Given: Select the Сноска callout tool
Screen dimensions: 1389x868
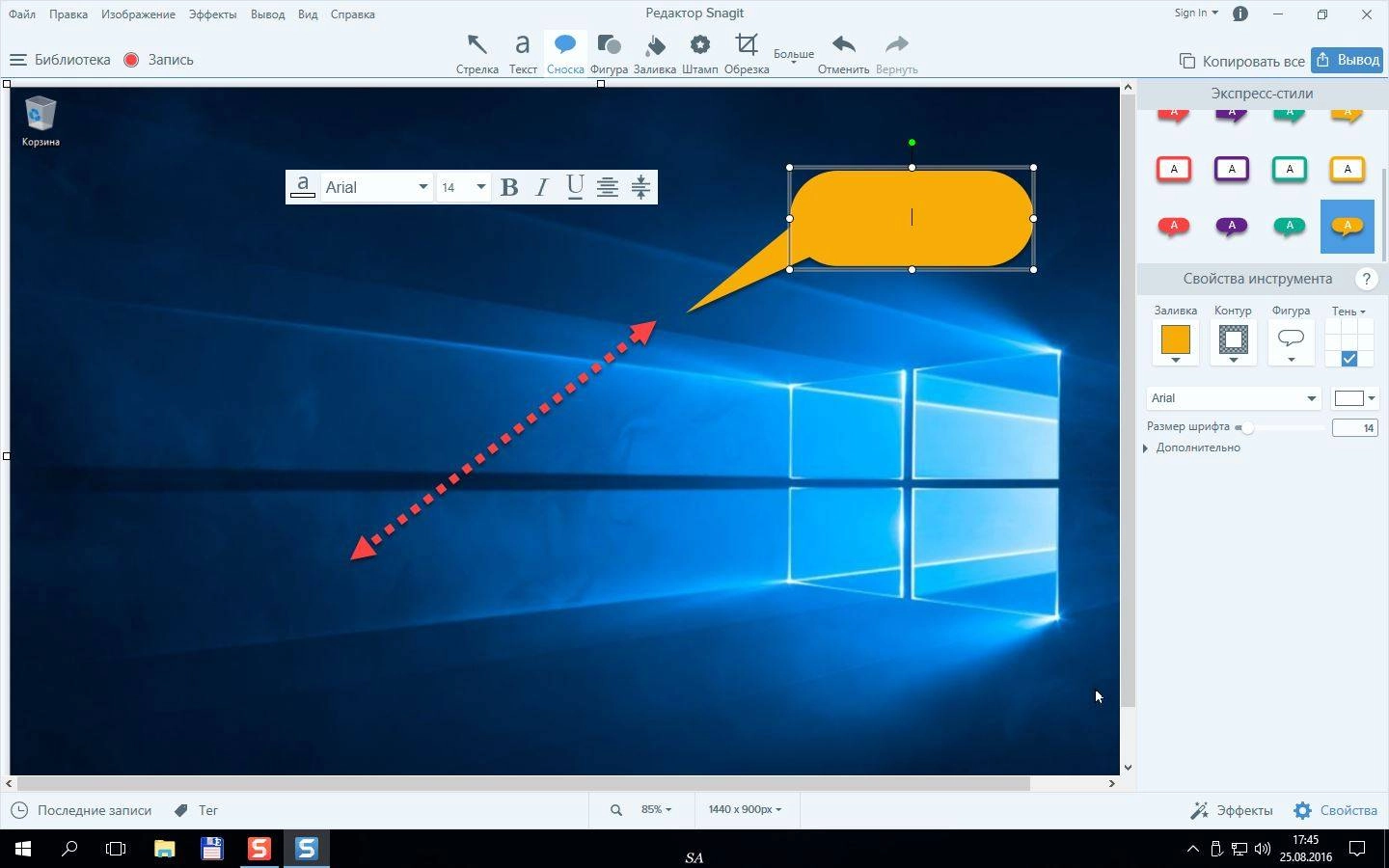Looking at the screenshot, I should click(x=565, y=53).
